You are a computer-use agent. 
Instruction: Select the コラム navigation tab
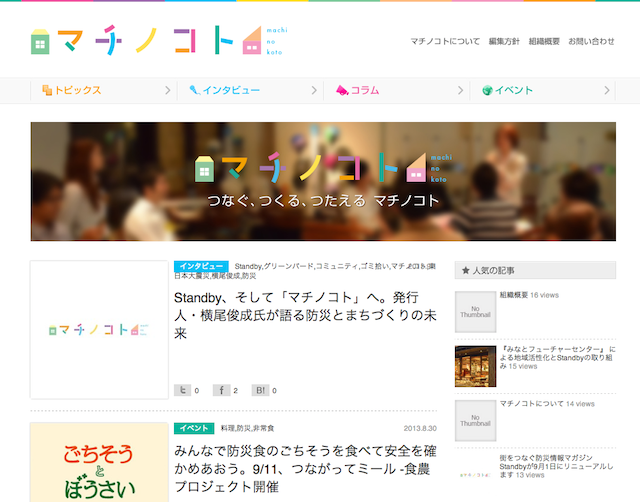tap(397, 90)
